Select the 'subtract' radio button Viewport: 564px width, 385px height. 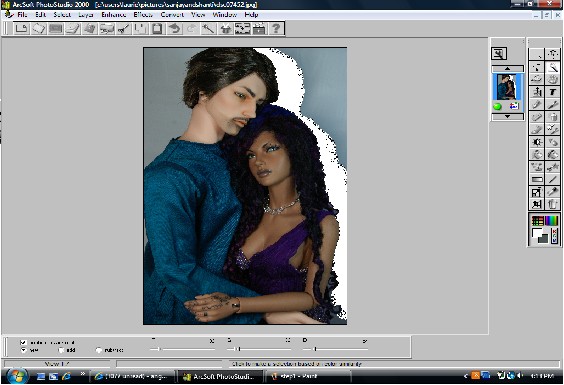[x=99, y=350]
